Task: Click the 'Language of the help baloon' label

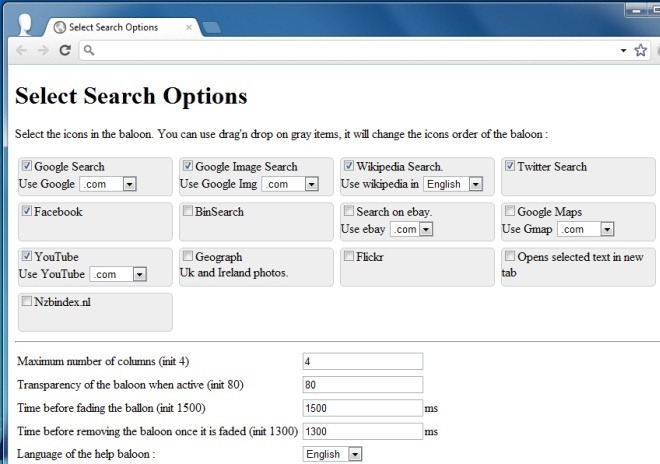Action: click(86, 454)
